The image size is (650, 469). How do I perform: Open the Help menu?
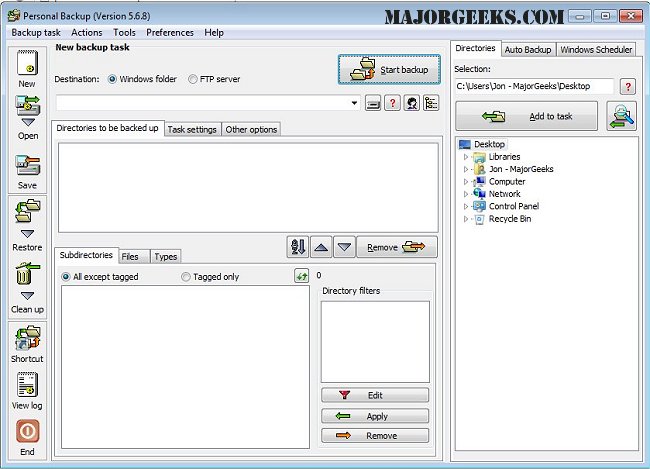pos(214,32)
